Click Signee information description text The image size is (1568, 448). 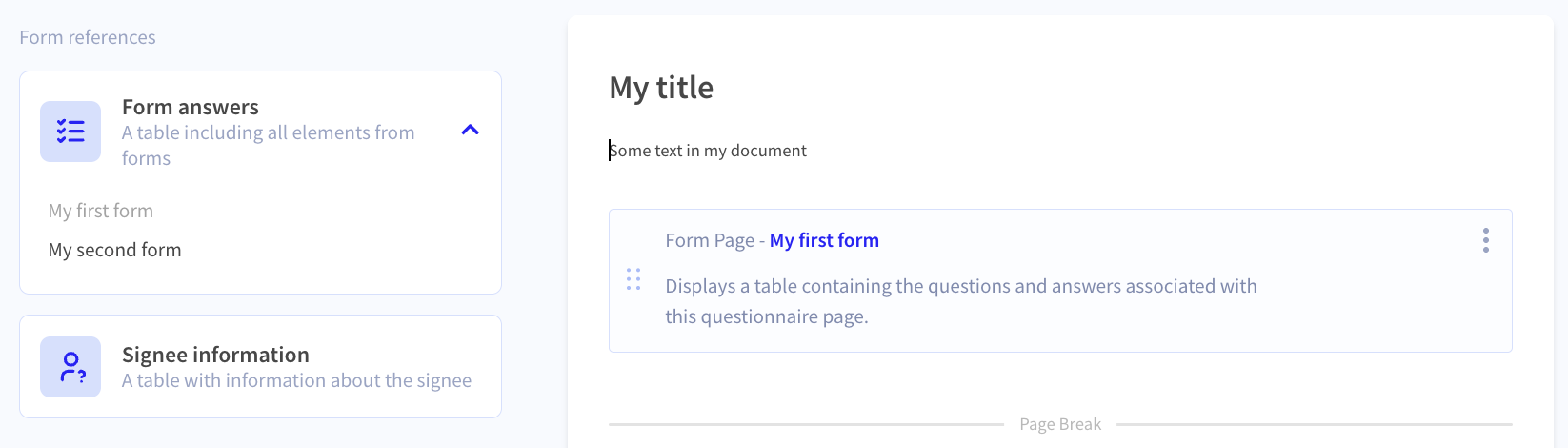tap(296, 380)
